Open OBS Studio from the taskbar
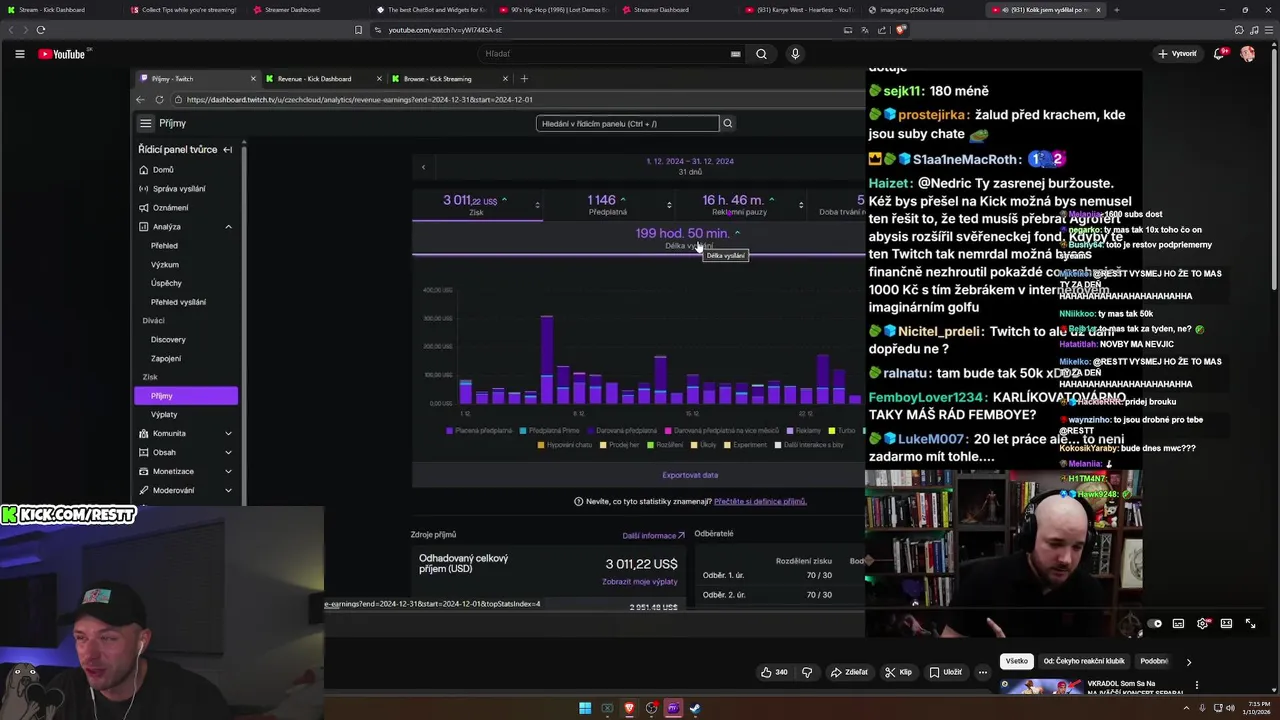This screenshot has width=1280, height=720. click(652, 709)
